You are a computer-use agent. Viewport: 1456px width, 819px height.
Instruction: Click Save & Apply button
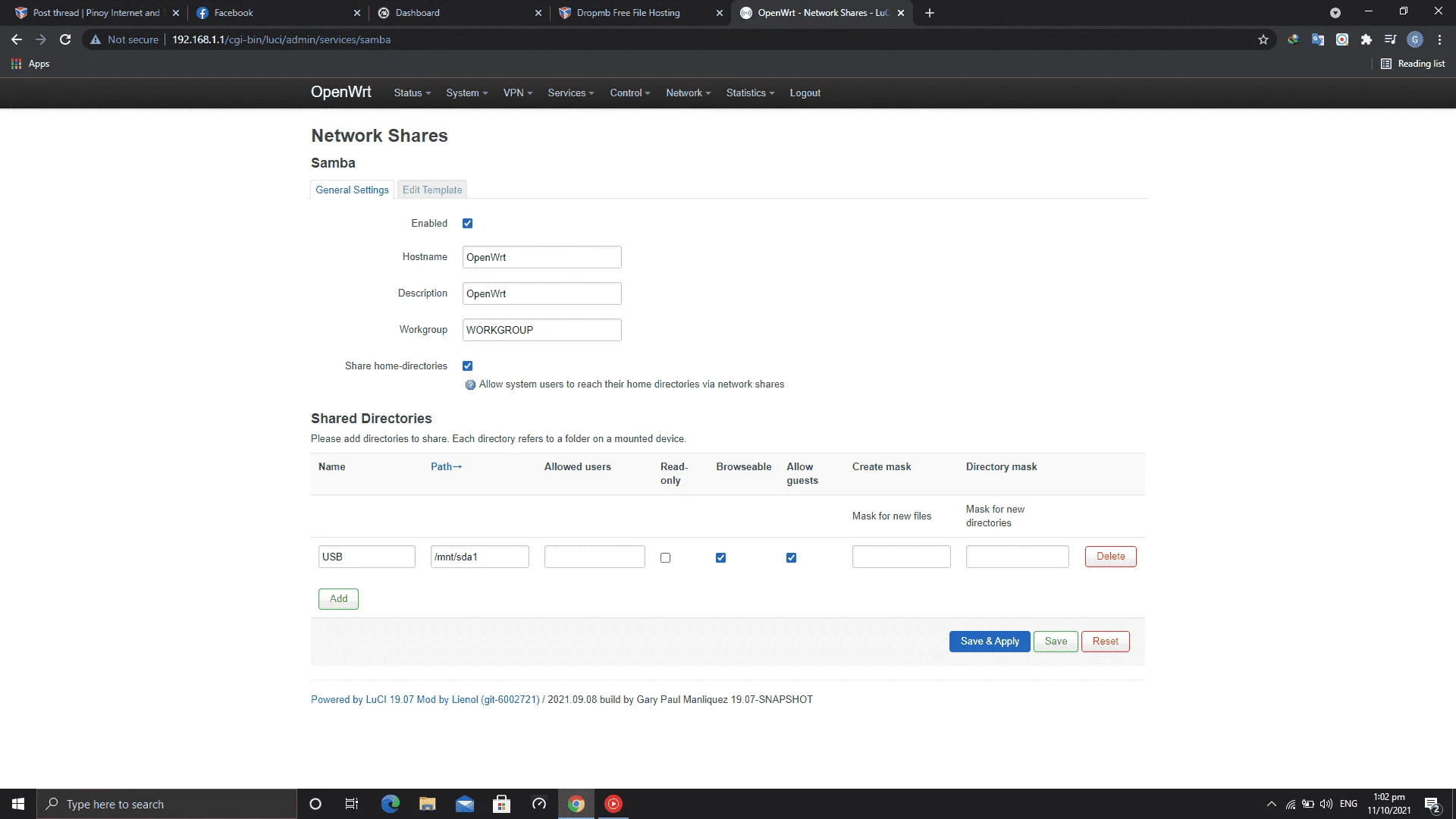(x=990, y=642)
